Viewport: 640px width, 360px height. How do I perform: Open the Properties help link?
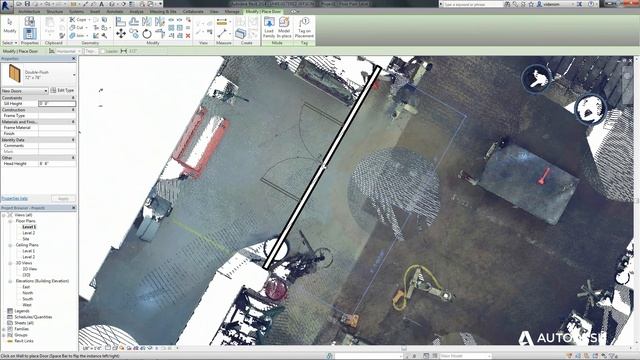pyautogui.click(x=14, y=198)
